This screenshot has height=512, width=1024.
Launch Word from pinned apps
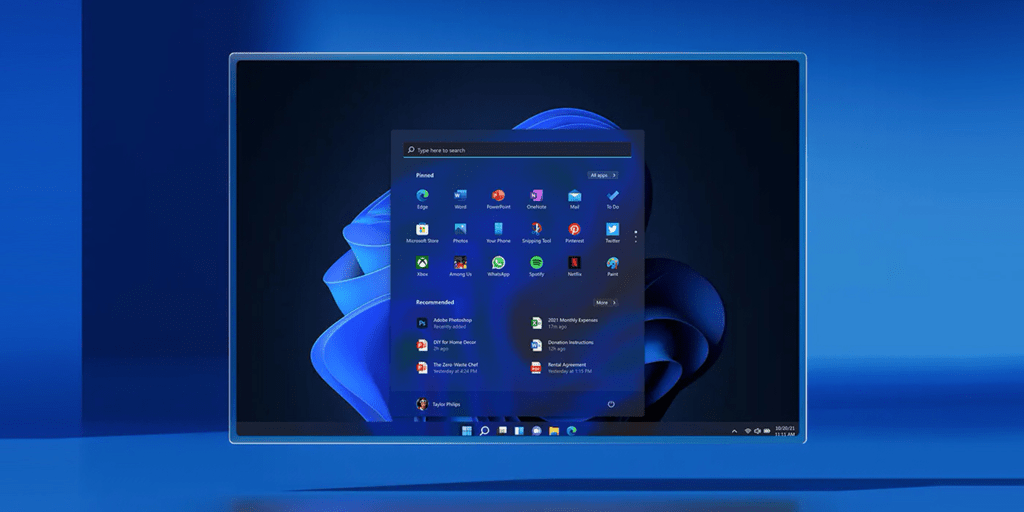point(460,199)
